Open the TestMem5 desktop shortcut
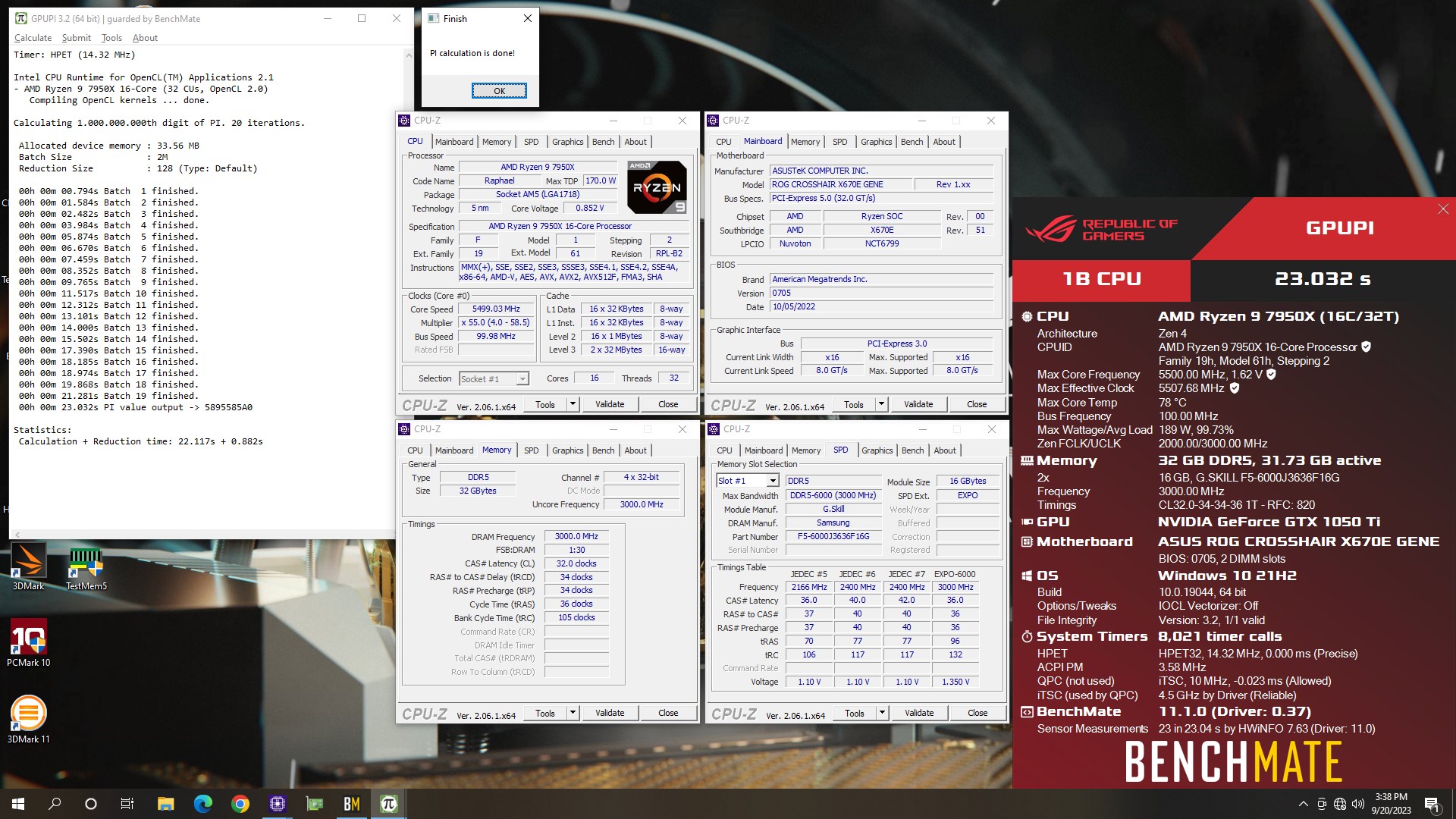This screenshot has width=1456, height=819. coord(86,567)
